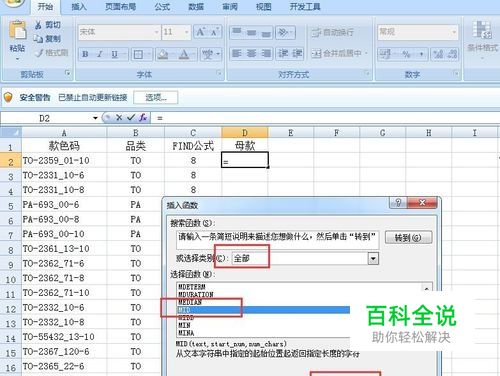Expand the clipboard group launcher

click(x=68, y=73)
